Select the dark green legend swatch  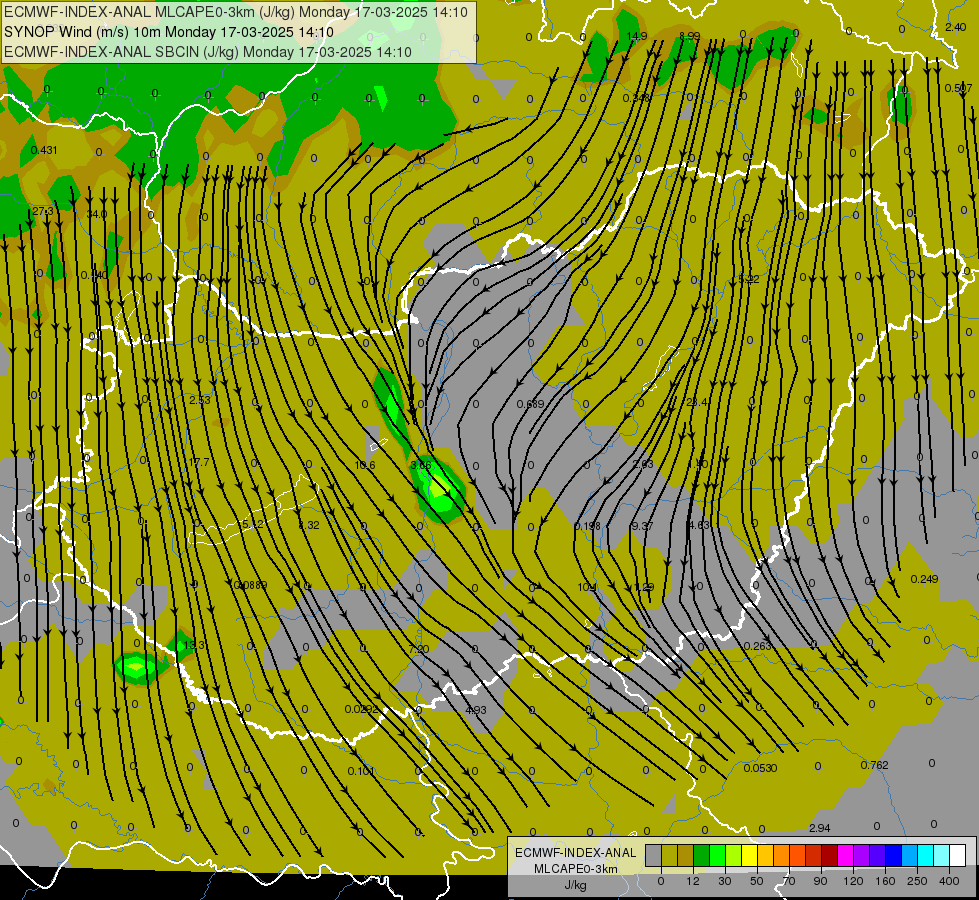point(702,856)
